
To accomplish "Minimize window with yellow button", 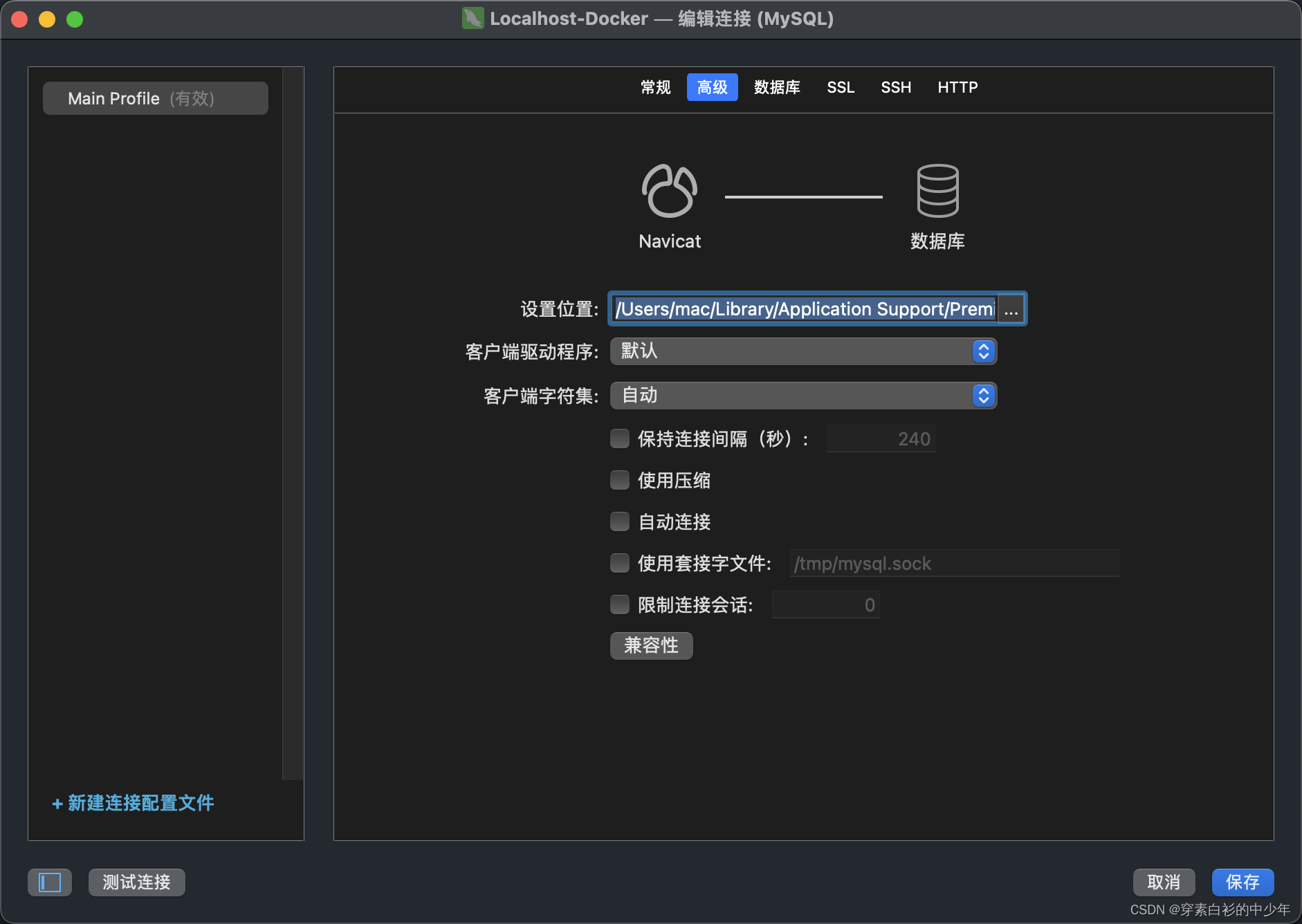I will (x=47, y=19).
